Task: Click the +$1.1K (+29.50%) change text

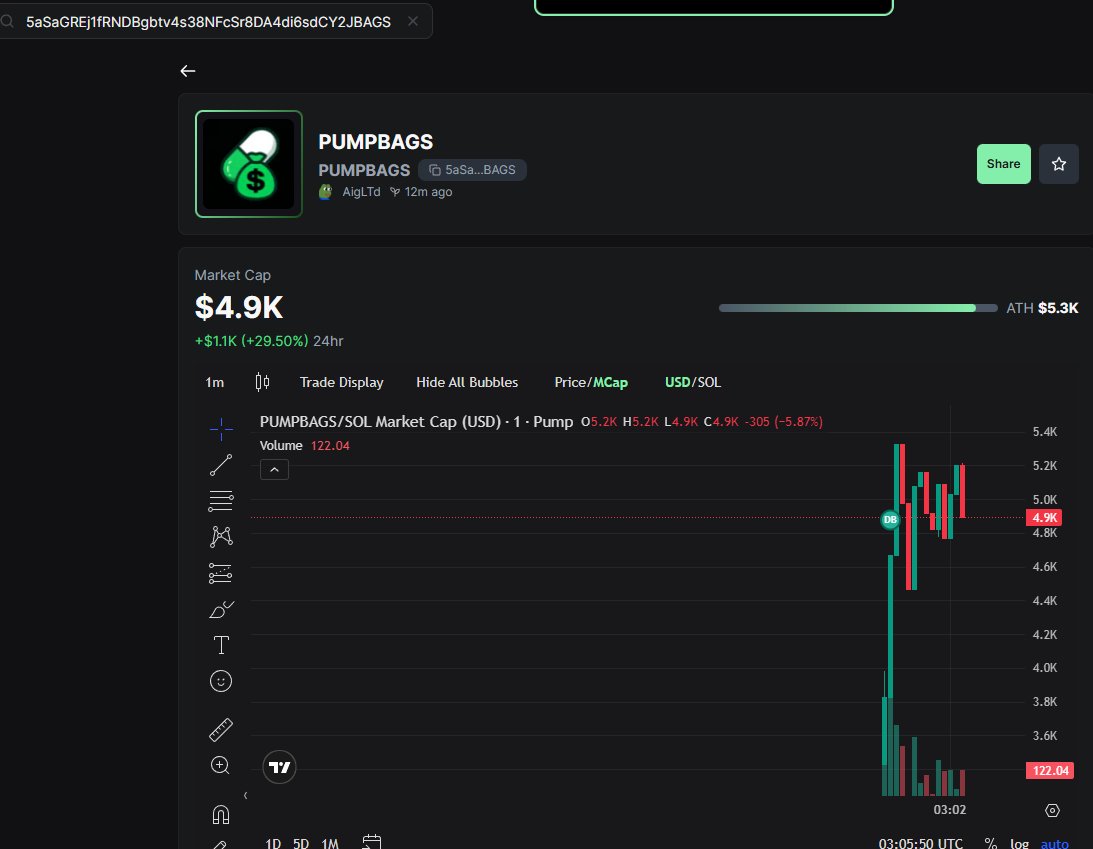Action: pos(251,341)
